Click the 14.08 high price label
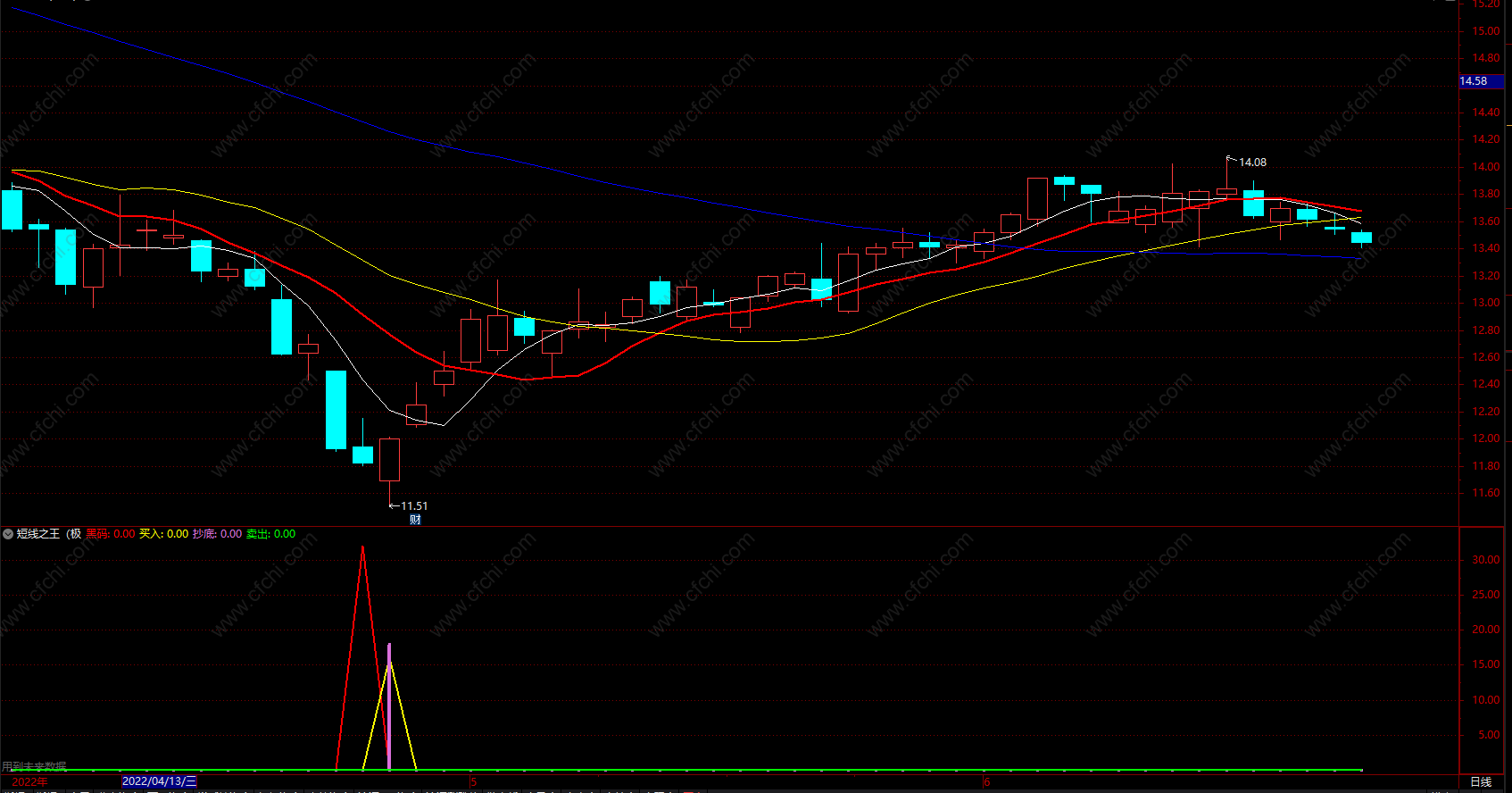Image resolution: width=1512 pixels, height=793 pixels. 1252,163
